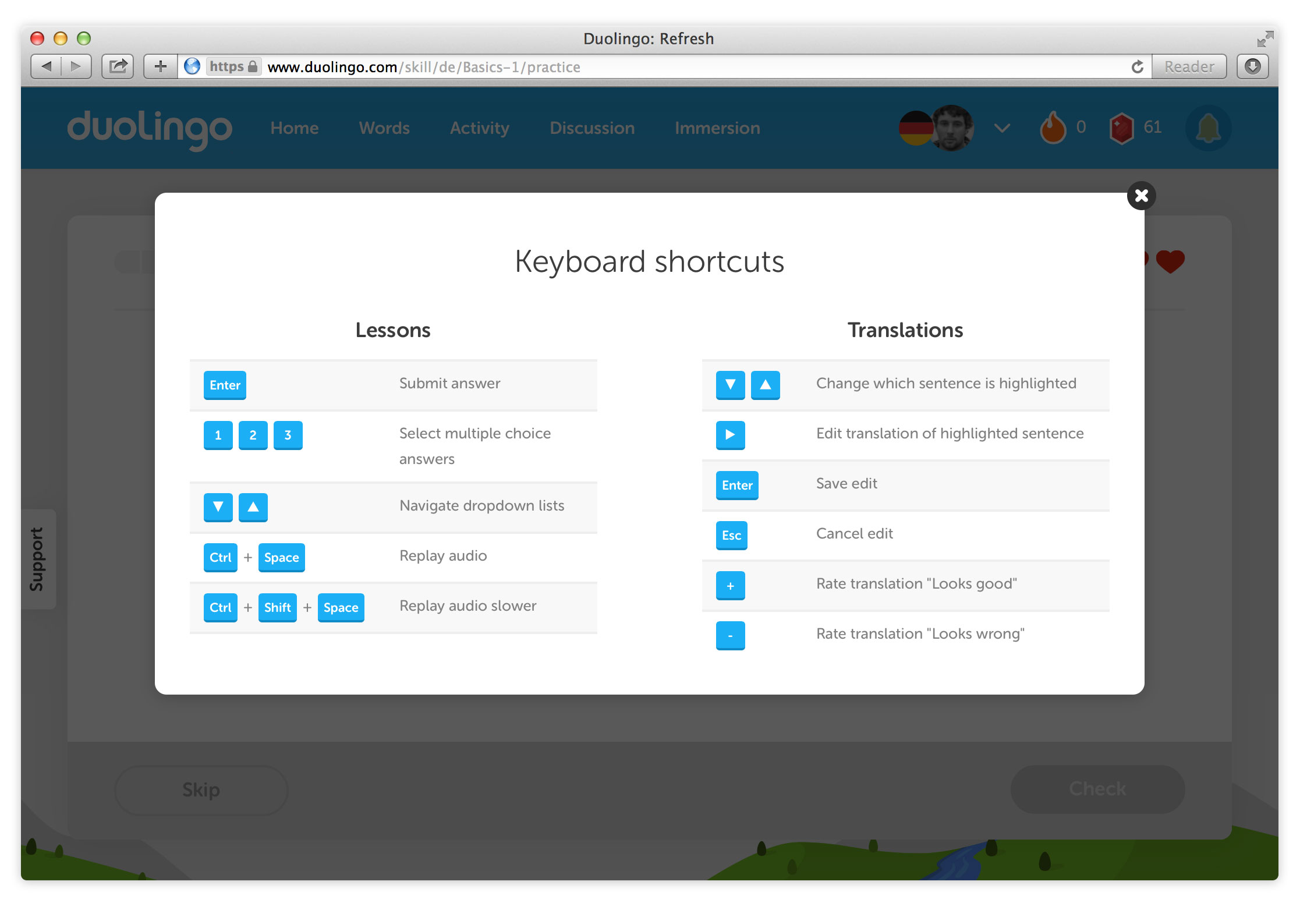Reload the page with the refresh icon
This screenshot has width=1307, height=924.
pos(1137,66)
